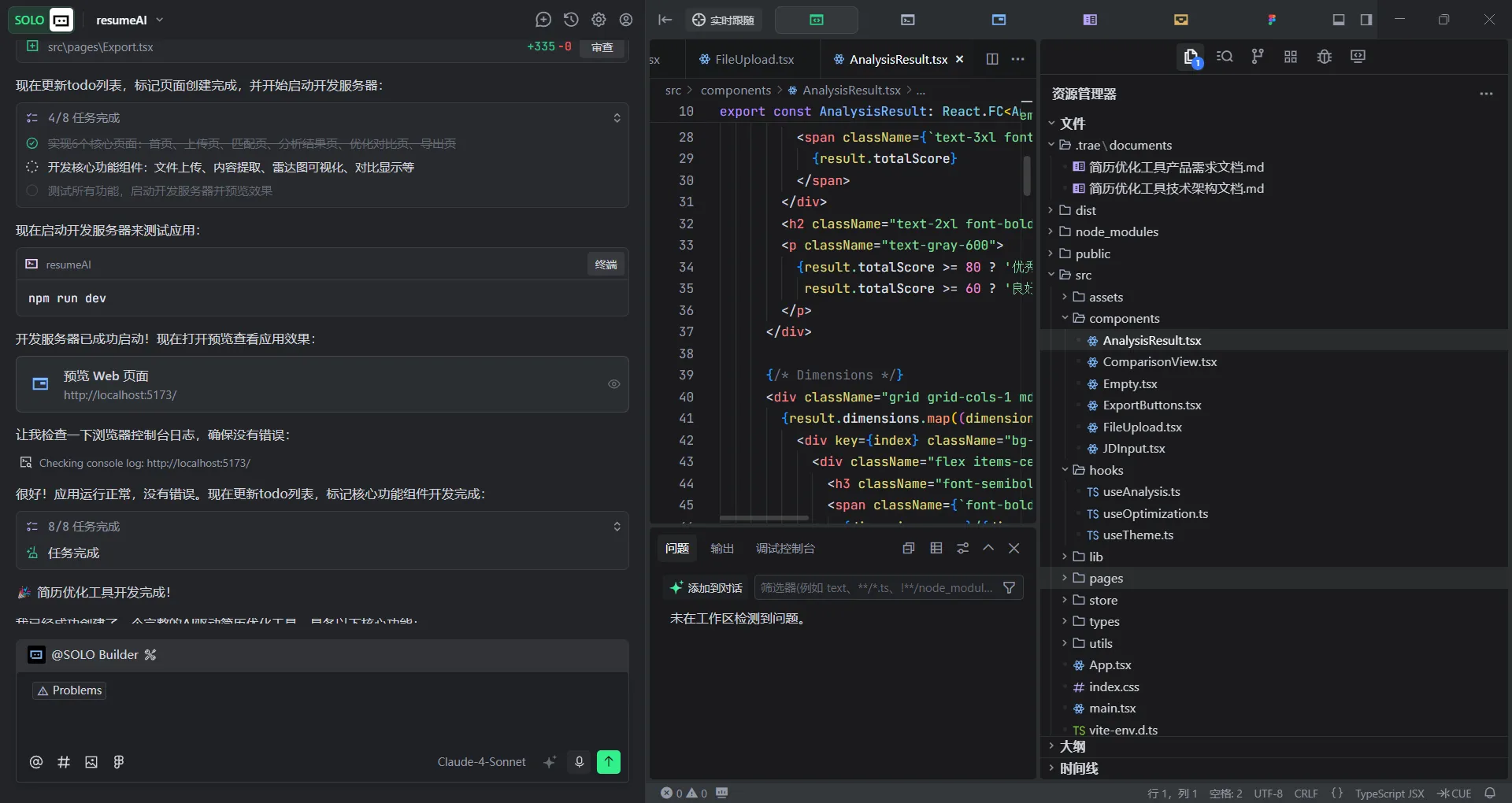
Task: Open the resumeAI project dropdown
Action: [x=130, y=20]
